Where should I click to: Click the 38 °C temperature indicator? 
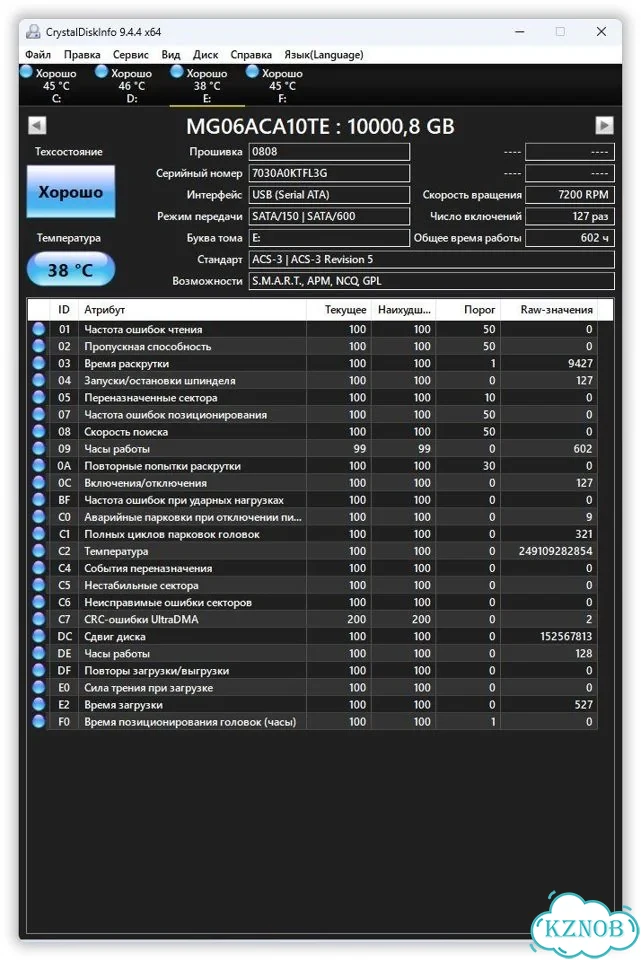pyautogui.click(x=71, y=269)
